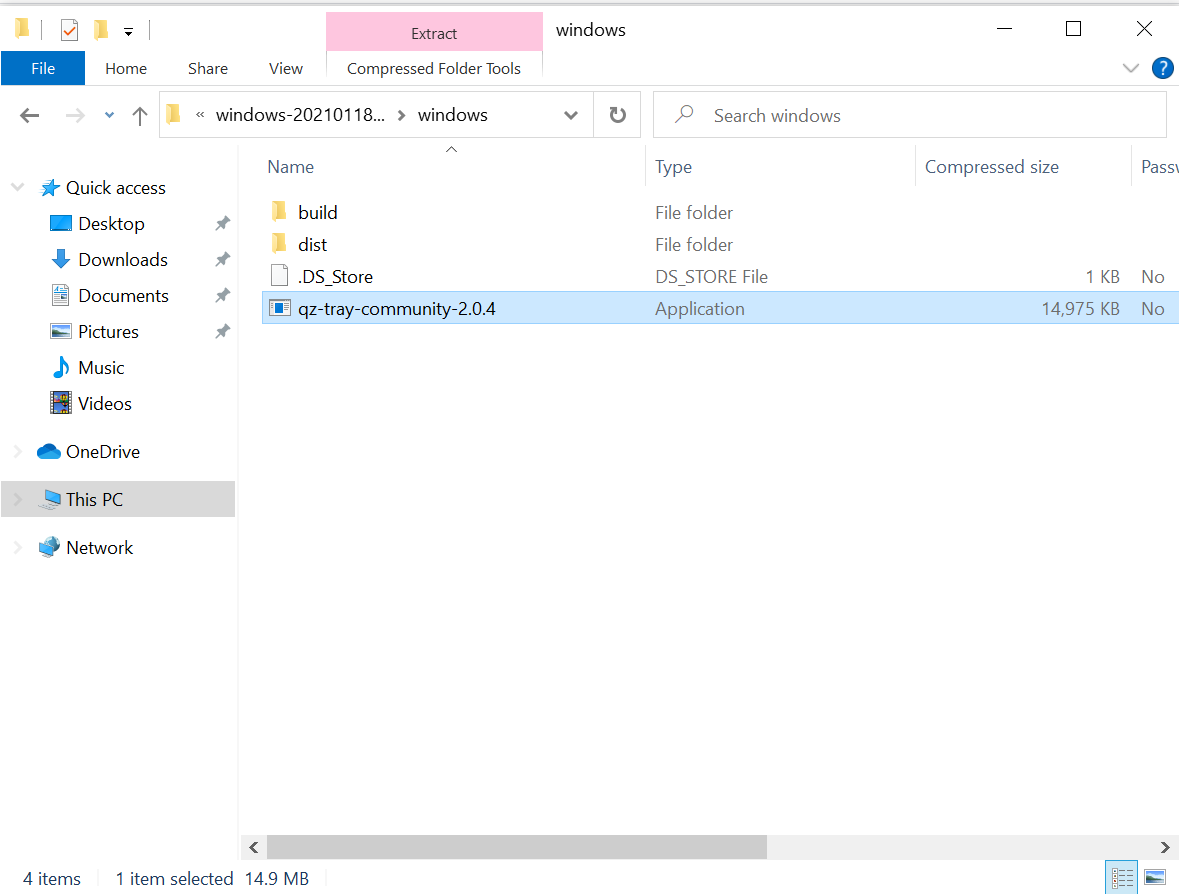Expand the ribbon with the chevron
Screen dimensions: 1179x894
pos(1130,68)
